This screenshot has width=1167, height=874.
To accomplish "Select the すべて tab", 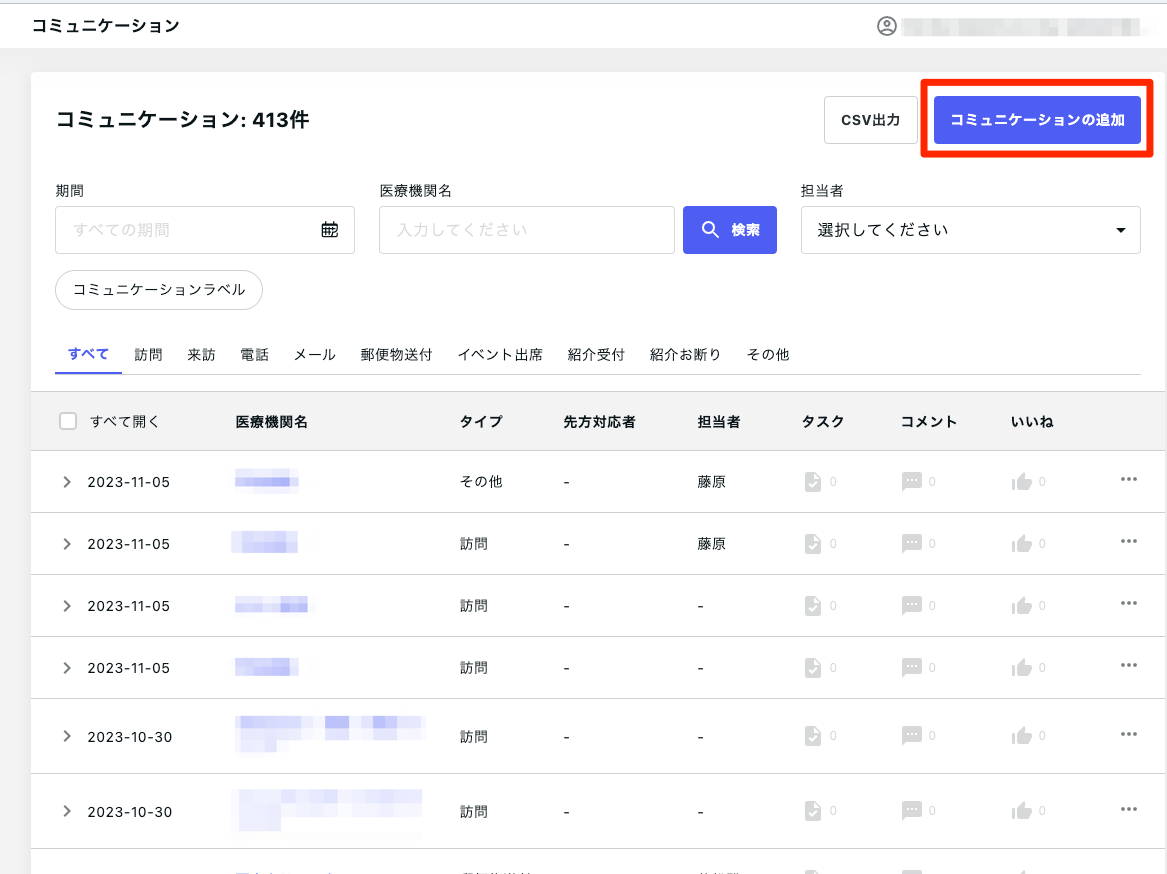I will (x=89, y=354).
